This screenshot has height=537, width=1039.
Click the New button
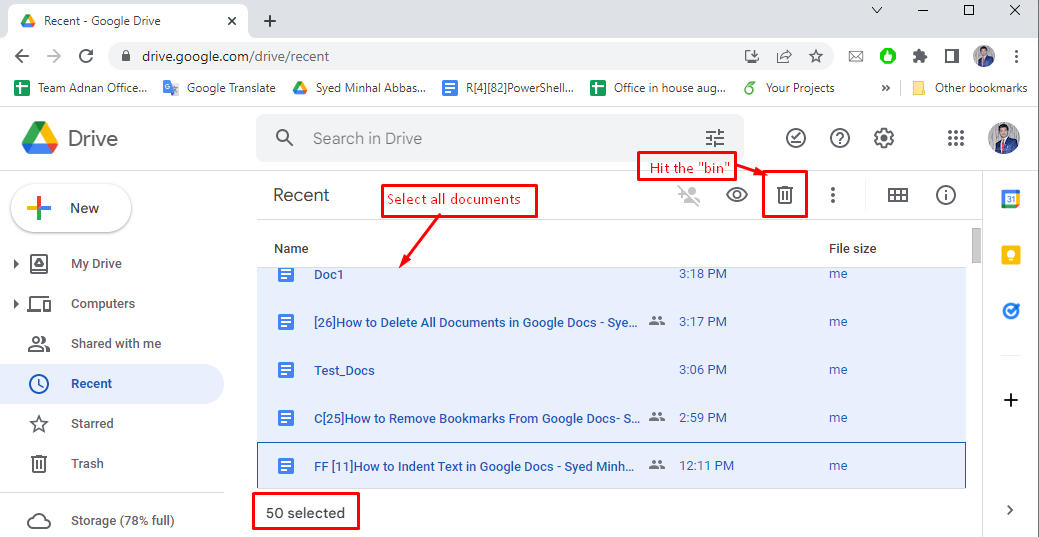click(71, 208)
